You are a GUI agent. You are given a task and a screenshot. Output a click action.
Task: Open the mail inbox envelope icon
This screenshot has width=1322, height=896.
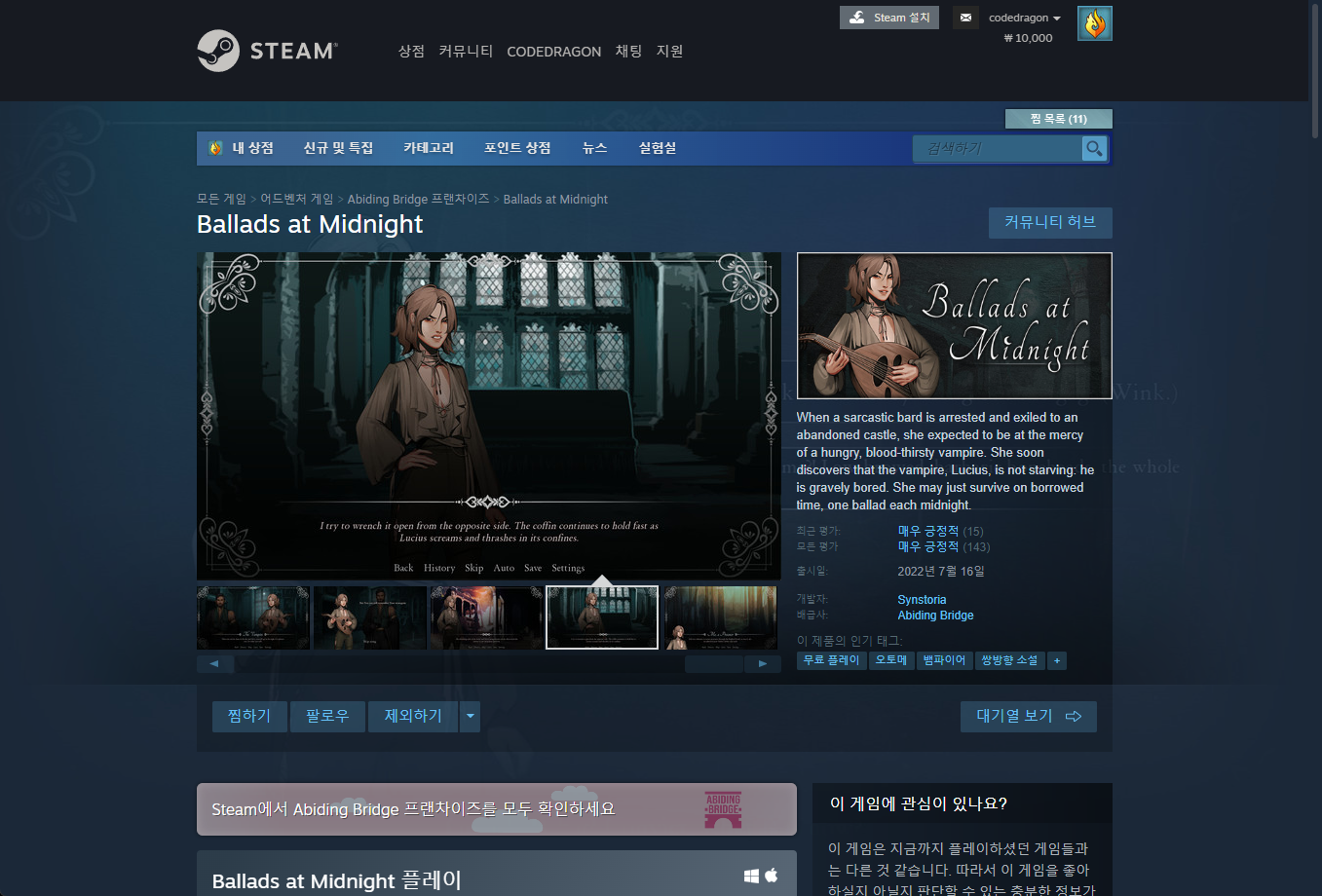pyautogui.click(x=965, y=18)
